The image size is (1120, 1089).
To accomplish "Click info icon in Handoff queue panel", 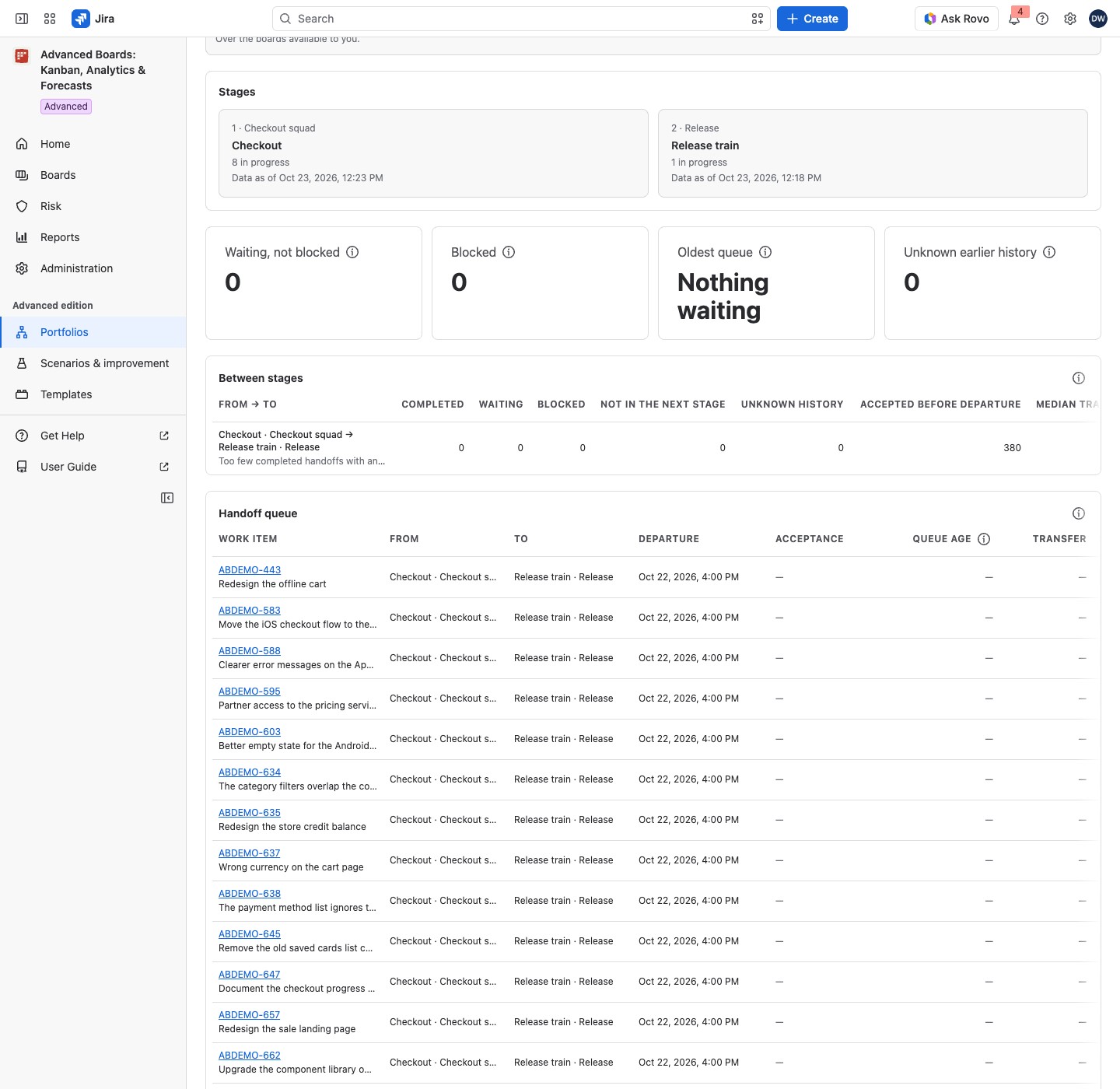I will [x=1079, y=513].
